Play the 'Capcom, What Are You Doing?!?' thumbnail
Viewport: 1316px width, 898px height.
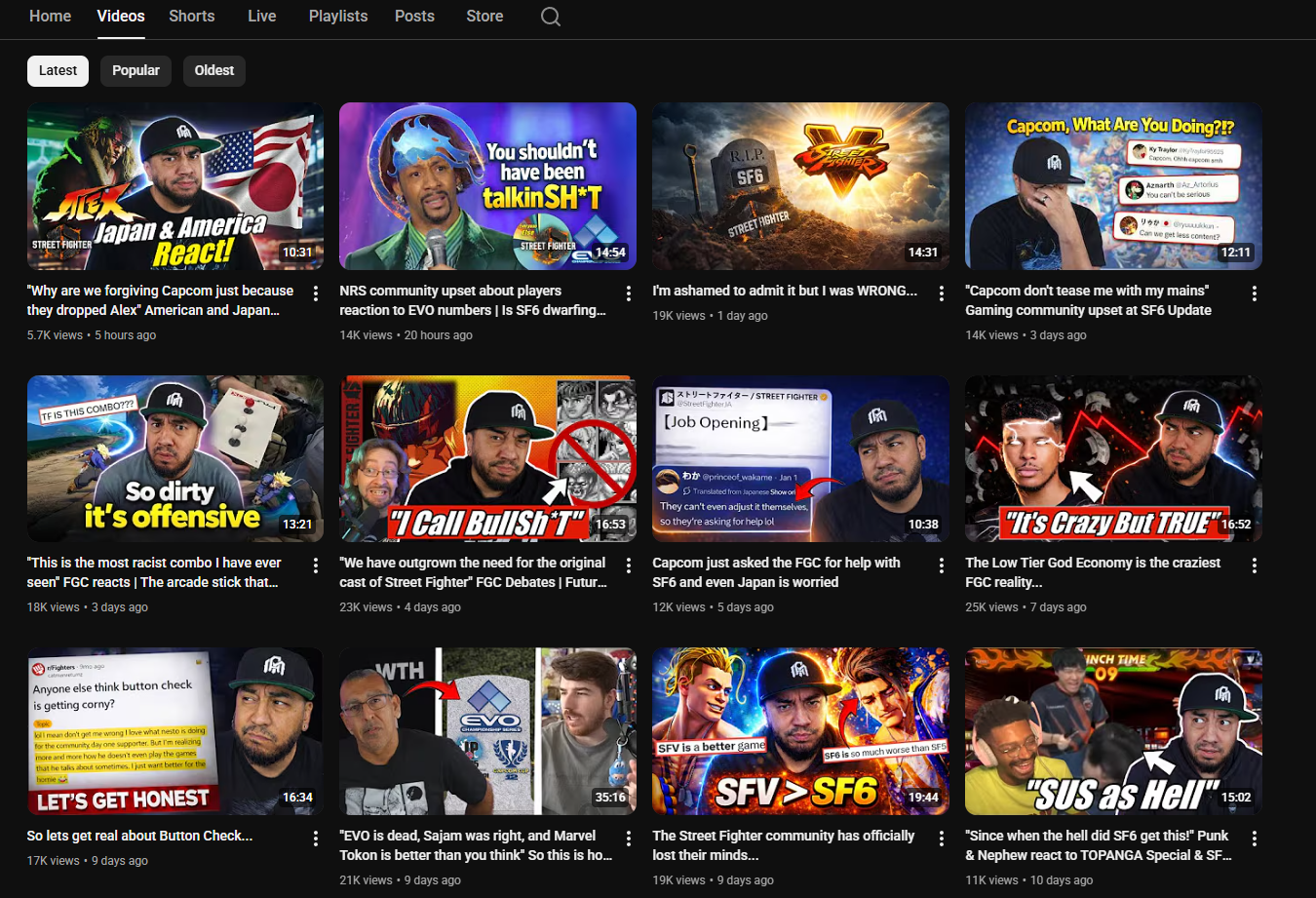click(1113, 186)
